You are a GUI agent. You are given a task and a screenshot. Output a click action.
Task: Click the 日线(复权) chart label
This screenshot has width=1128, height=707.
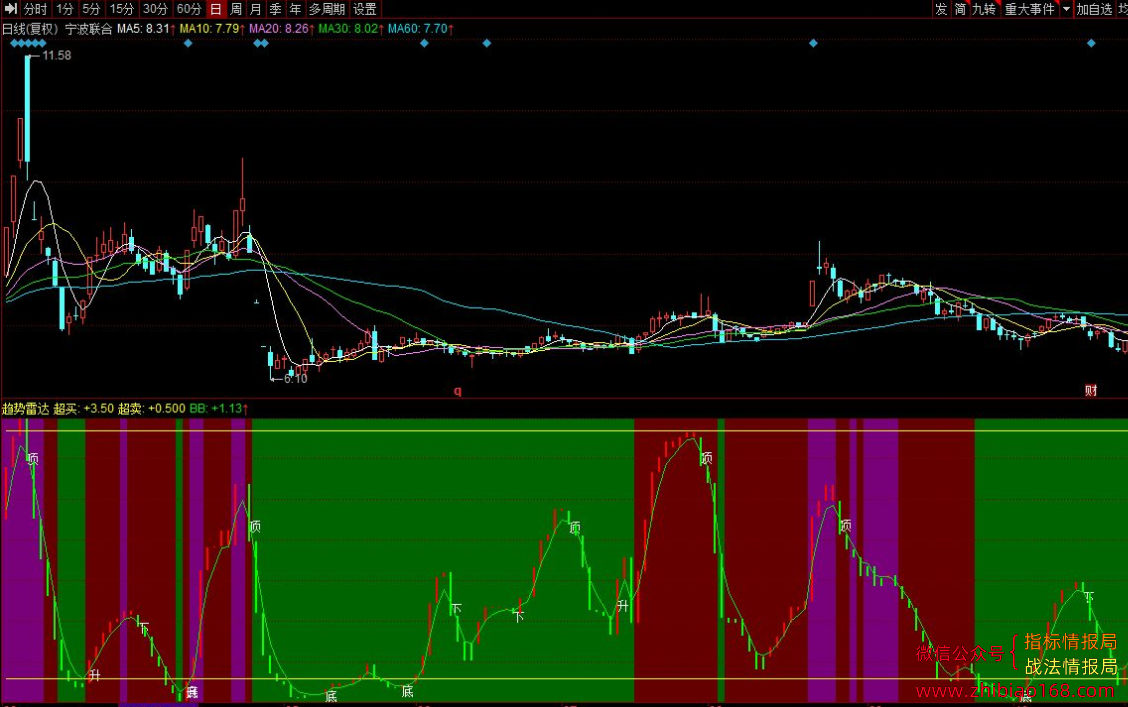(x=30, y=29)
